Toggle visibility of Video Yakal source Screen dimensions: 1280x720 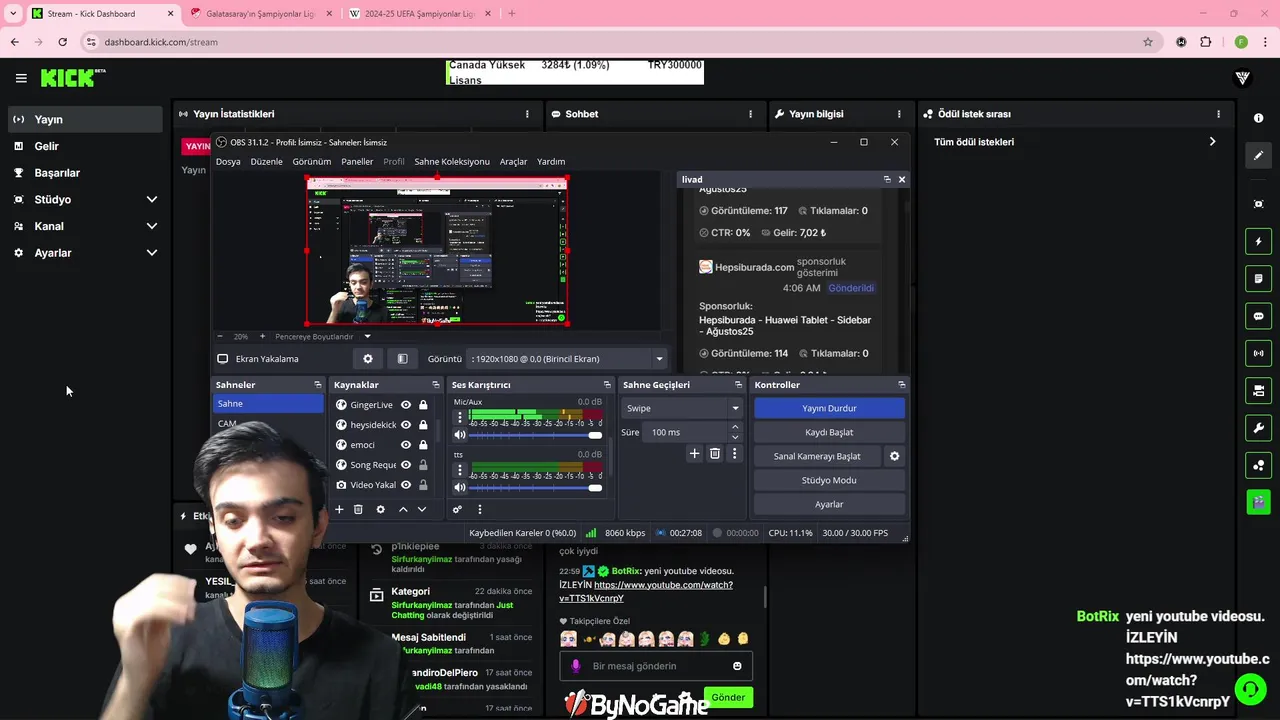pos(406,485)
